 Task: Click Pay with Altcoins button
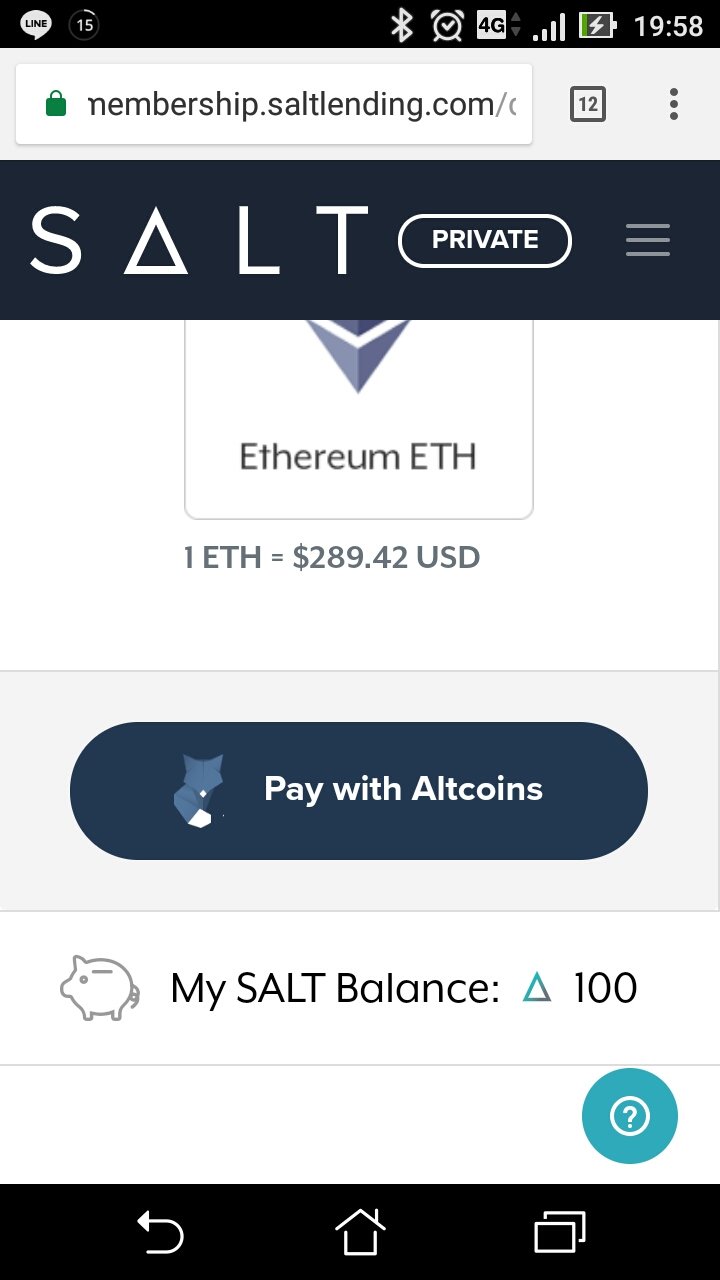[359, 790]
